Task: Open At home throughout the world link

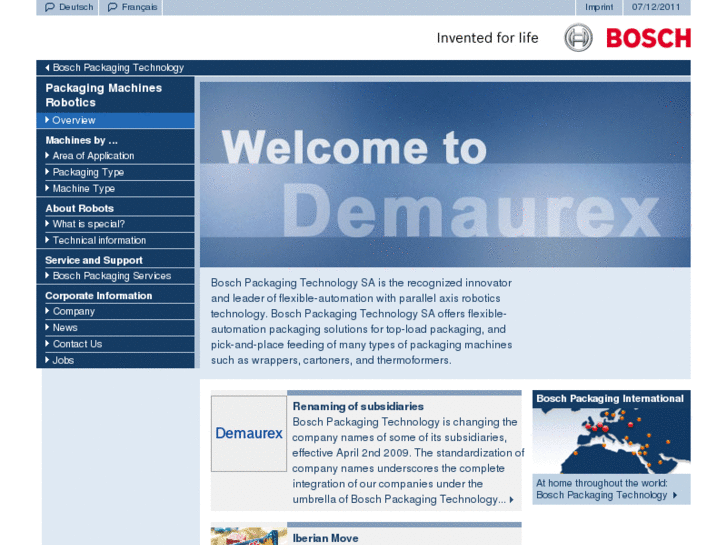Action: pos(606,489)
